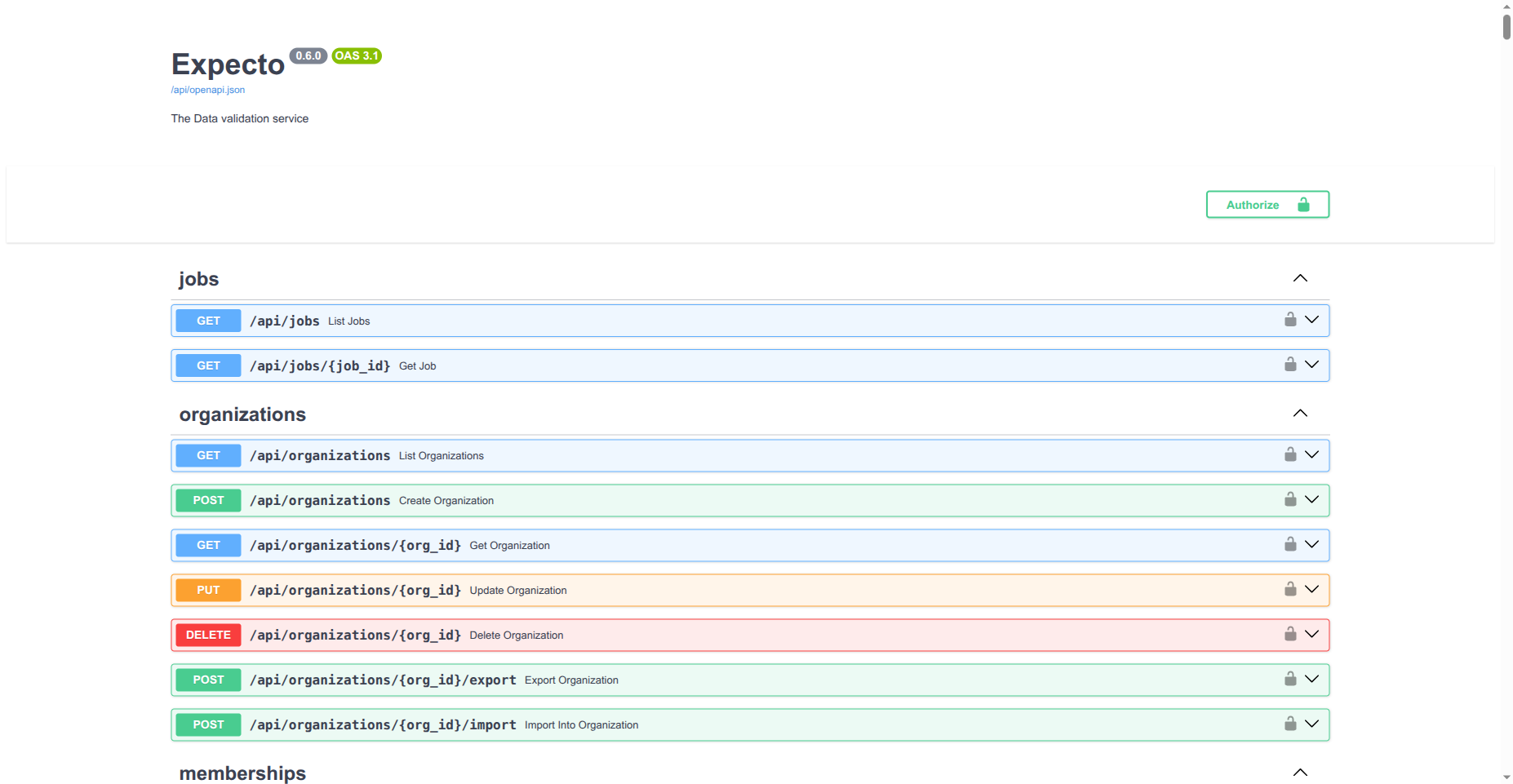Click lock icon on Create Organization row
1513x784 pixels.
(x=1290, y=499)
